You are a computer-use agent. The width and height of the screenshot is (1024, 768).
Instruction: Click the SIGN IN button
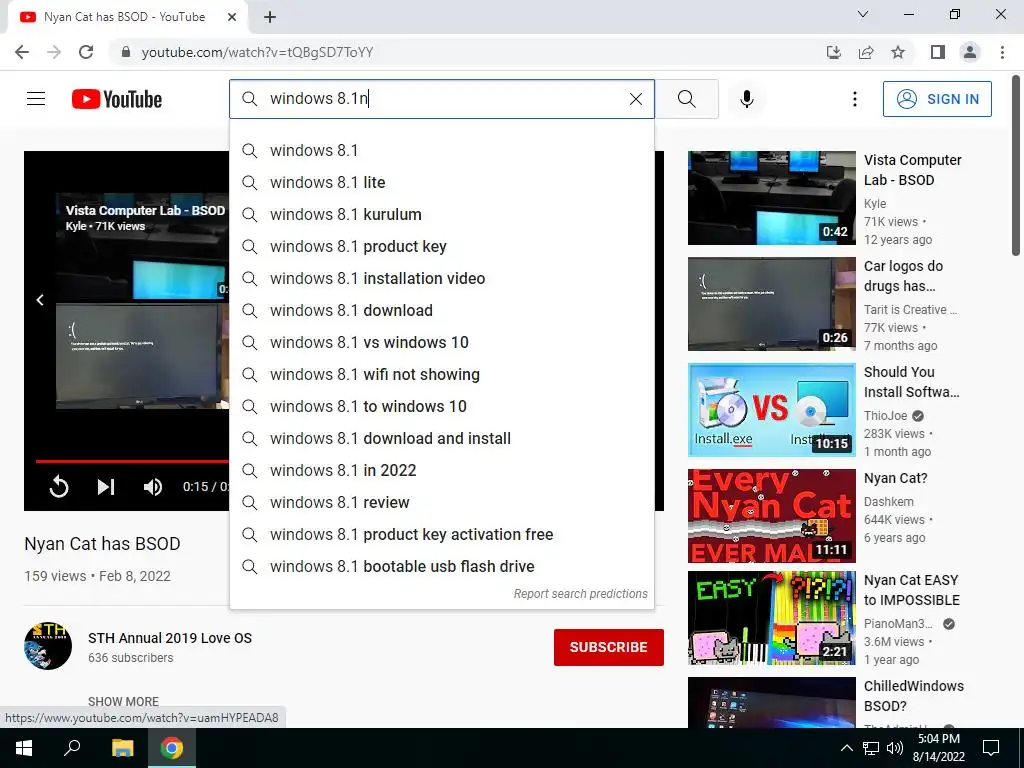[937, 99]
